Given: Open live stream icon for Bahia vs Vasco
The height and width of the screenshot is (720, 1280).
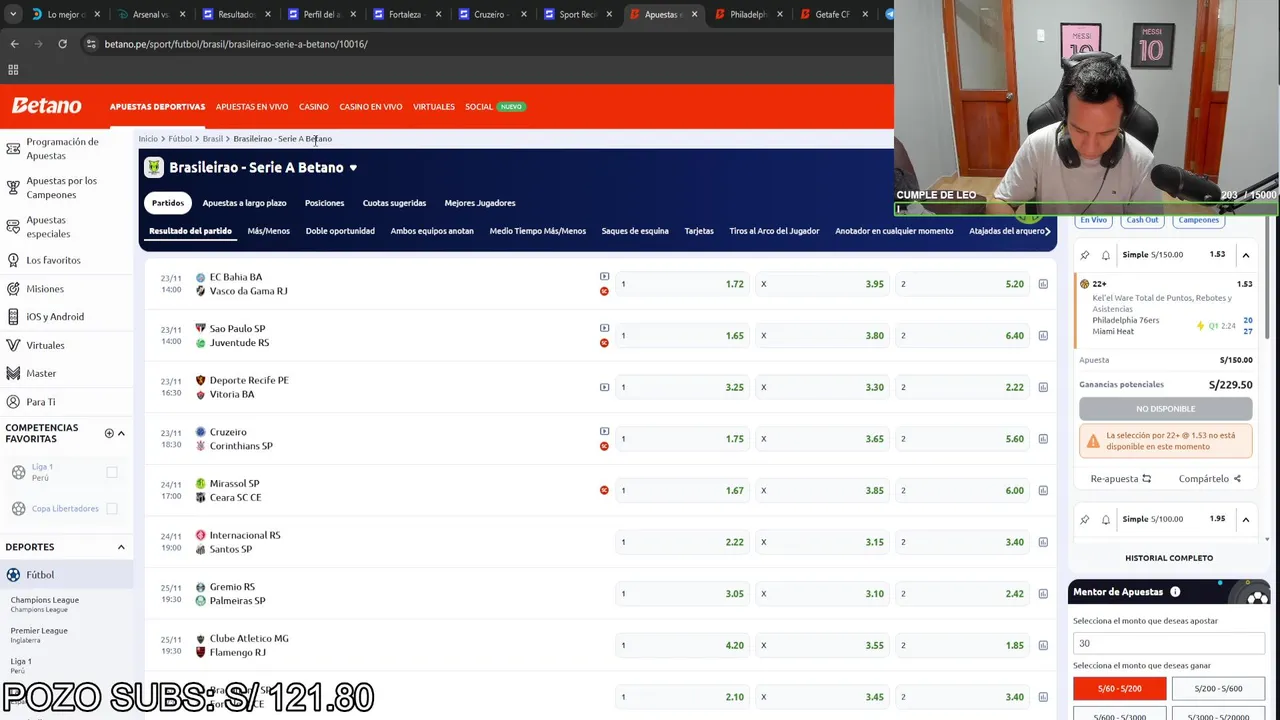Looking at the screenshot, I should [x=604, y=276].
